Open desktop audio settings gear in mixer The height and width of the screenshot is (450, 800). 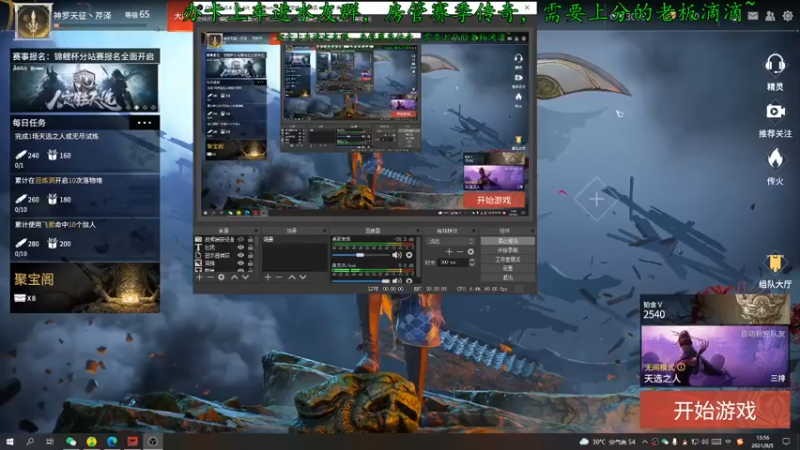tap(409, 255)
